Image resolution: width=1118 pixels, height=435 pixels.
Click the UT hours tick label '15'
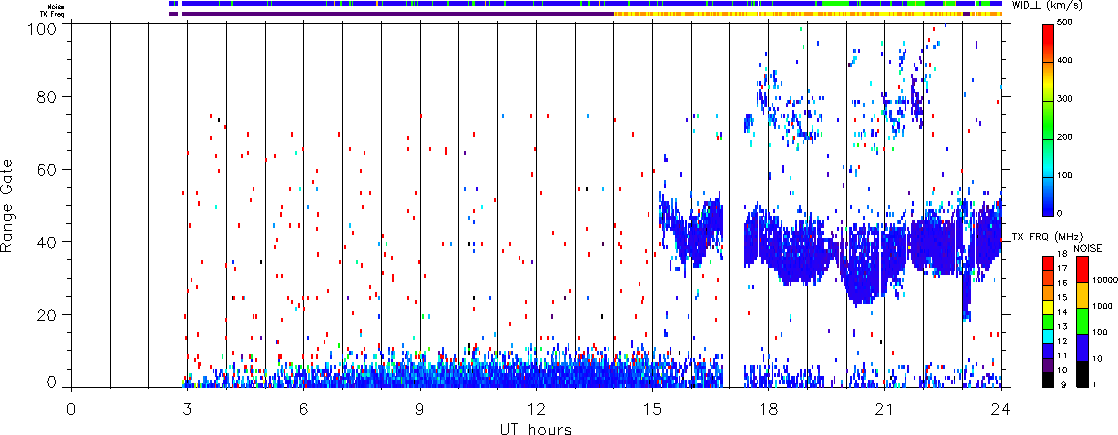(652, 407)
